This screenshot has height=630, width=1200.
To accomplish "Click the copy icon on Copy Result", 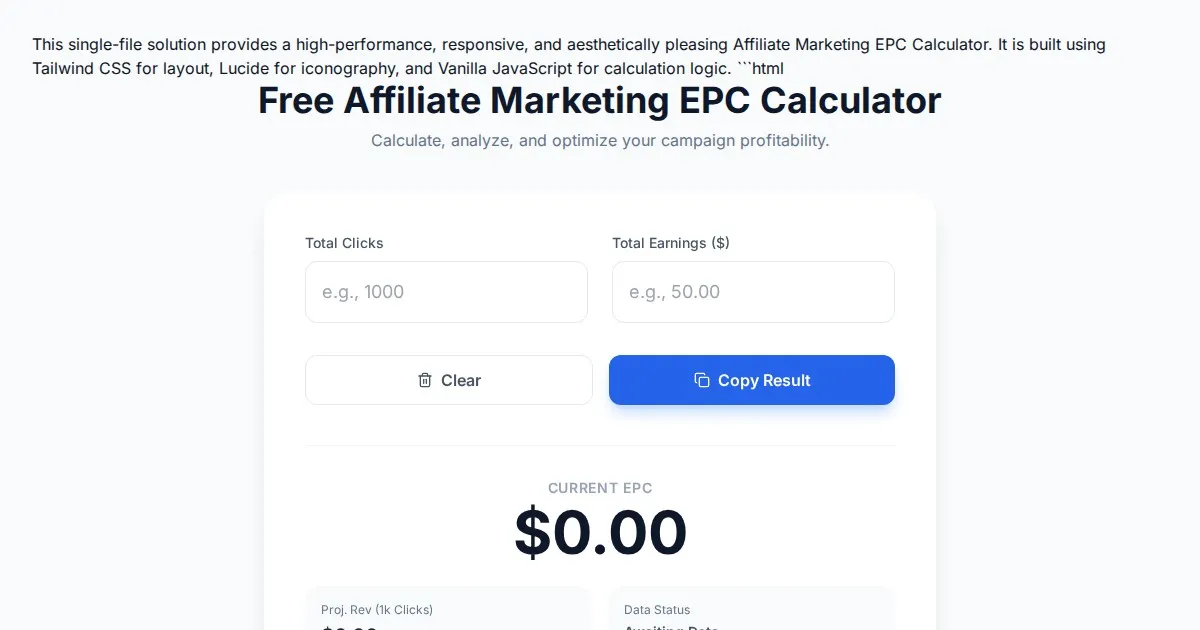I will (x=702, y=380).
